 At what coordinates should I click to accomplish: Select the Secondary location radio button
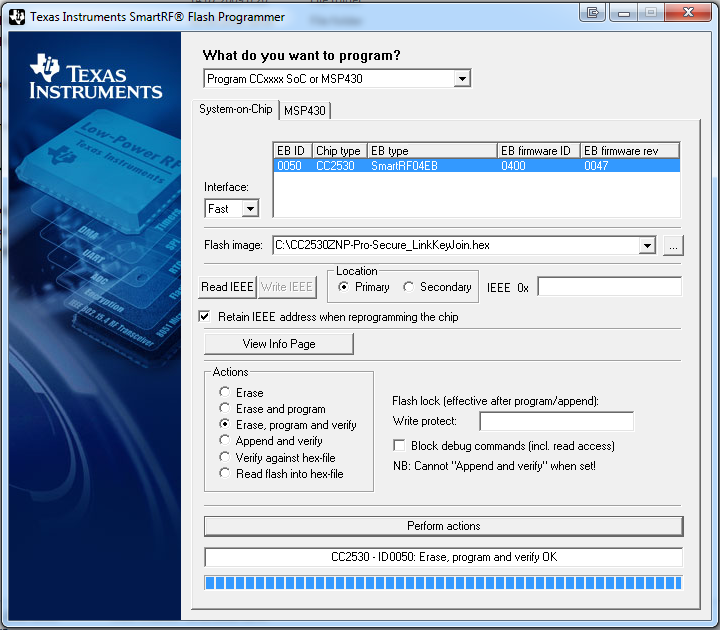[x=408, y=287]
